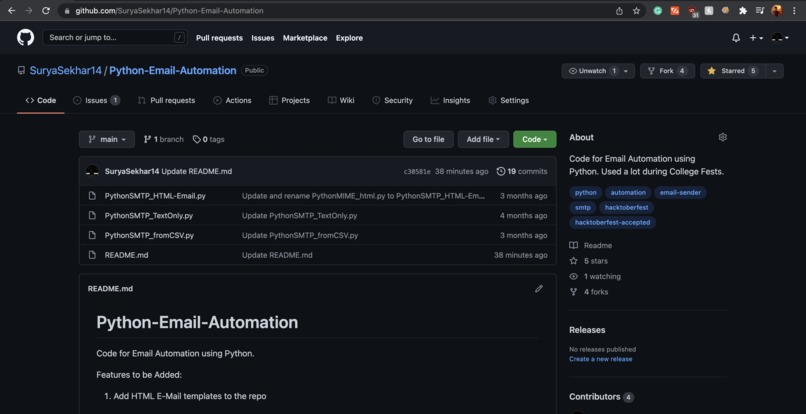Image resolution: width=806 pixels, height=414 pixels.
Task: Switch to the Issues tab
Action: point(97,100)
